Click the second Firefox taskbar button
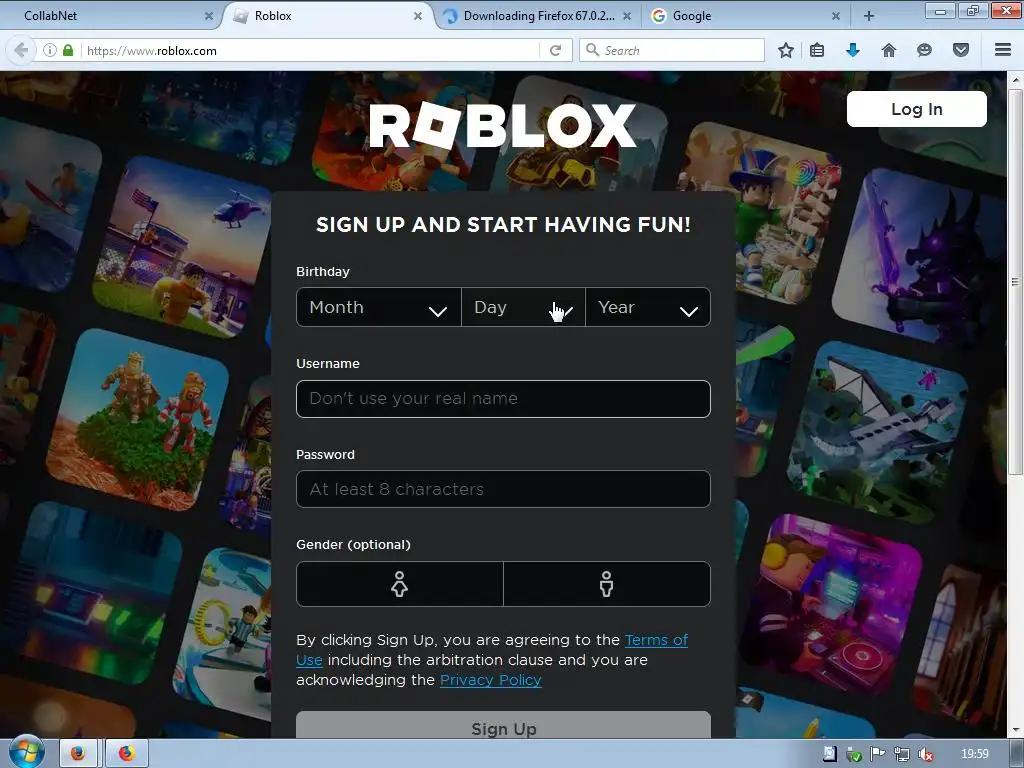This screenshot has width=1024, height=768. (127, 754)
